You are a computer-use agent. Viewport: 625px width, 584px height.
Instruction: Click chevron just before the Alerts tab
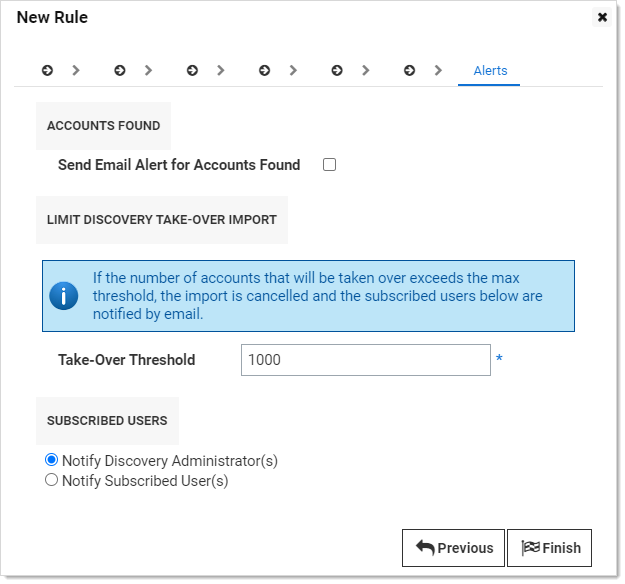click(438, 71)
